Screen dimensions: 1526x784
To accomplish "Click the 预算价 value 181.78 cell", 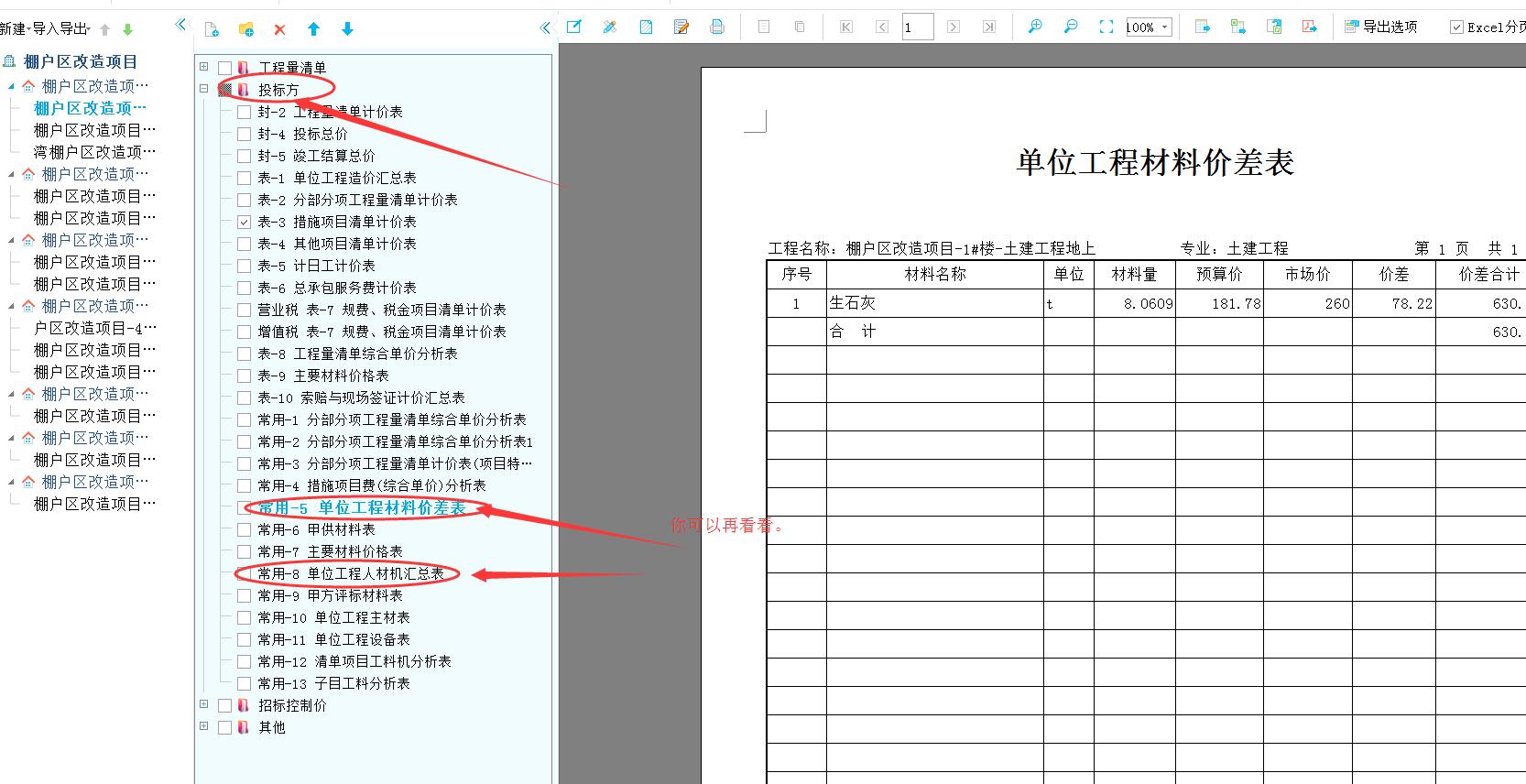I will 1219,303.
